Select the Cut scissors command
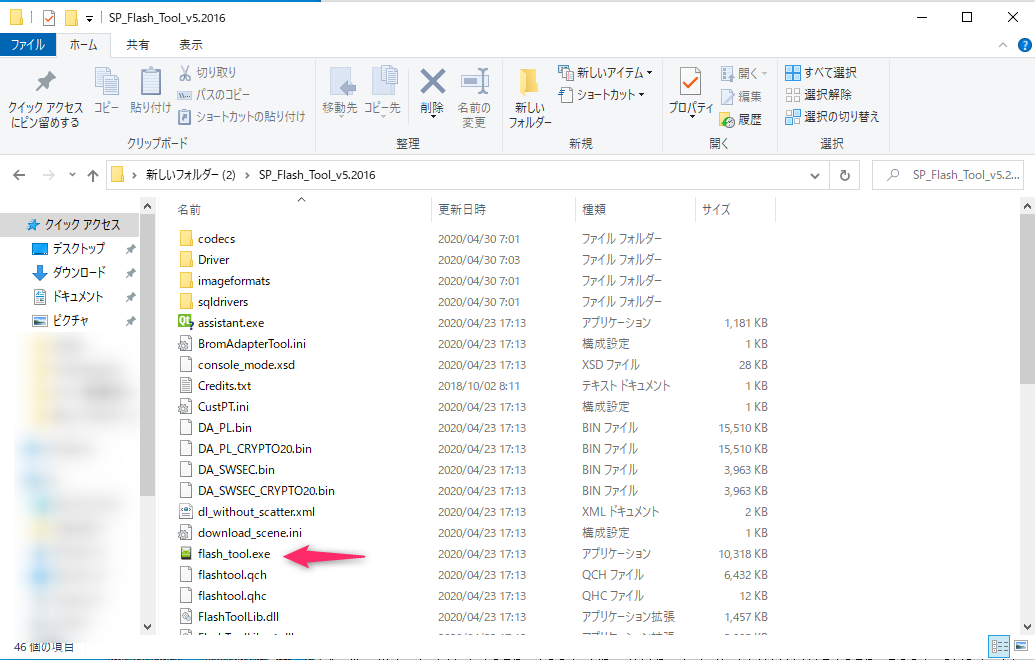The height and width of the screenshot is (660, 1035). (x=207, y=73)
